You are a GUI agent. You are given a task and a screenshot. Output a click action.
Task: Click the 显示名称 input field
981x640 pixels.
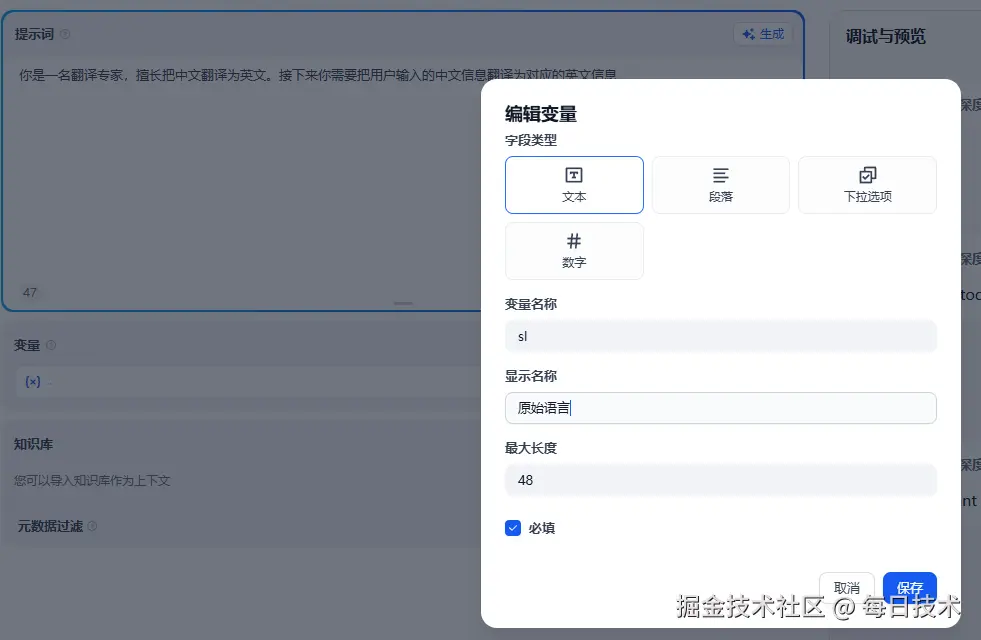click(720, 408)
